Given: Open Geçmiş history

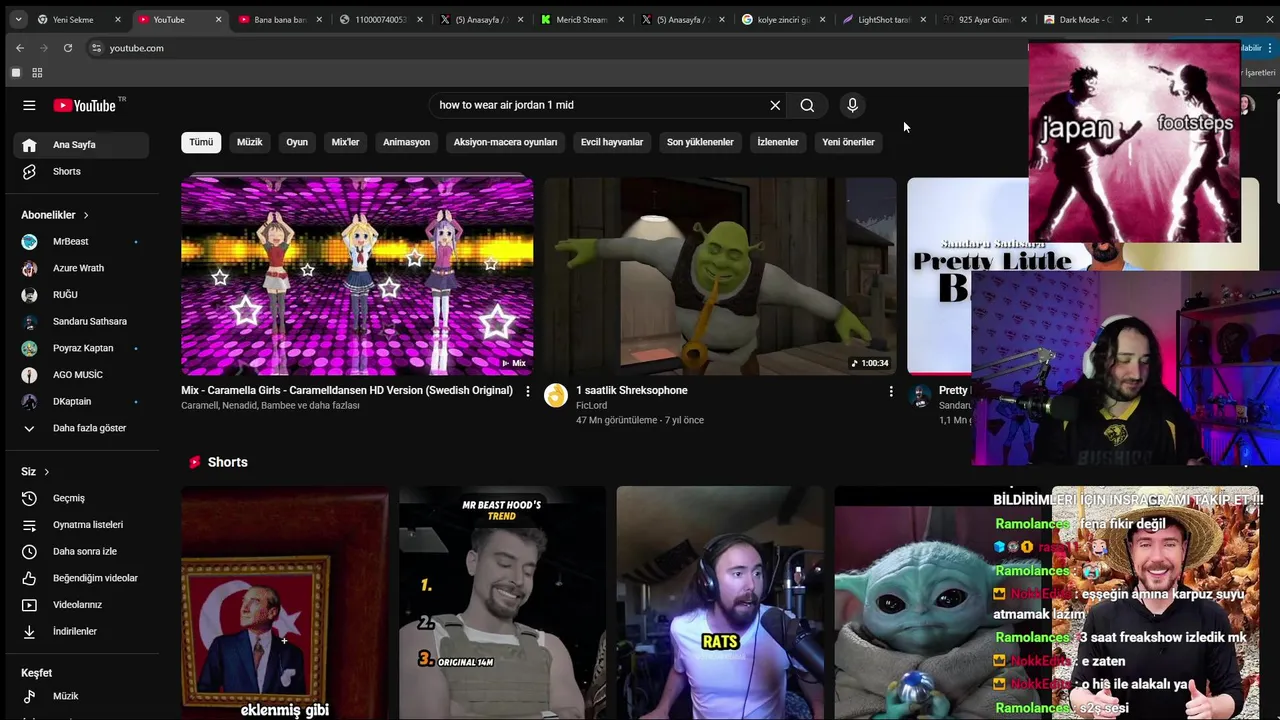Looking at the screenshot, I should tap(81, 498).
